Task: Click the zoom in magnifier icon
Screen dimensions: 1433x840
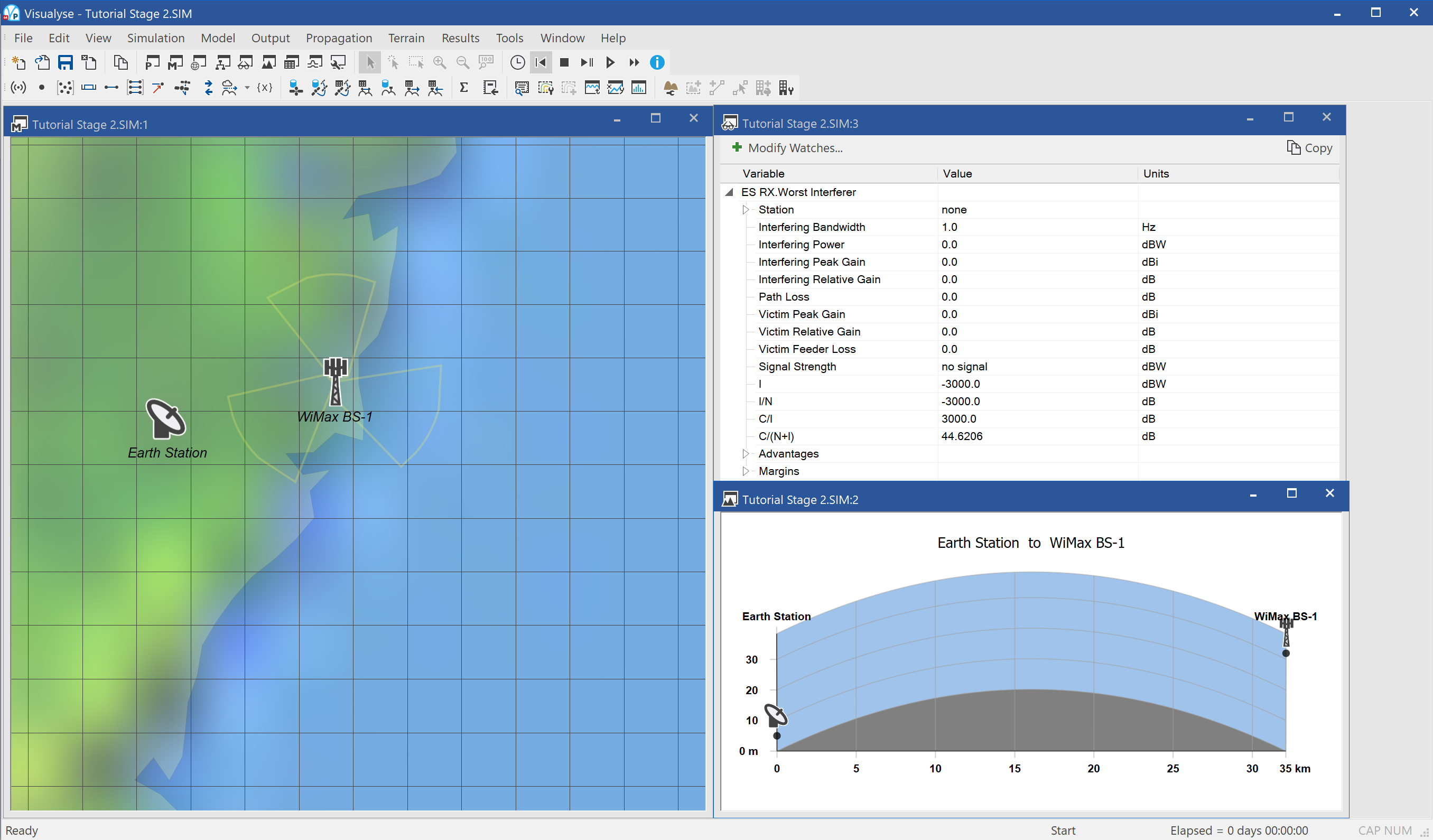Action: (x=440, y=62)
